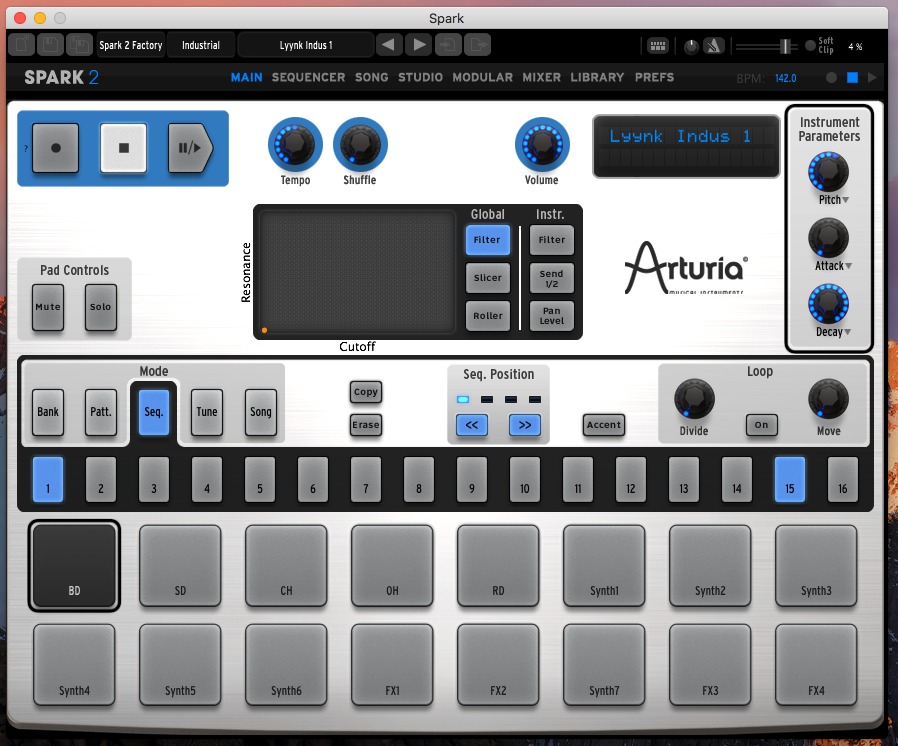Select Song mode
This screenshot has height=746, width=898.
pyautogui.click(x=261, y=412)
